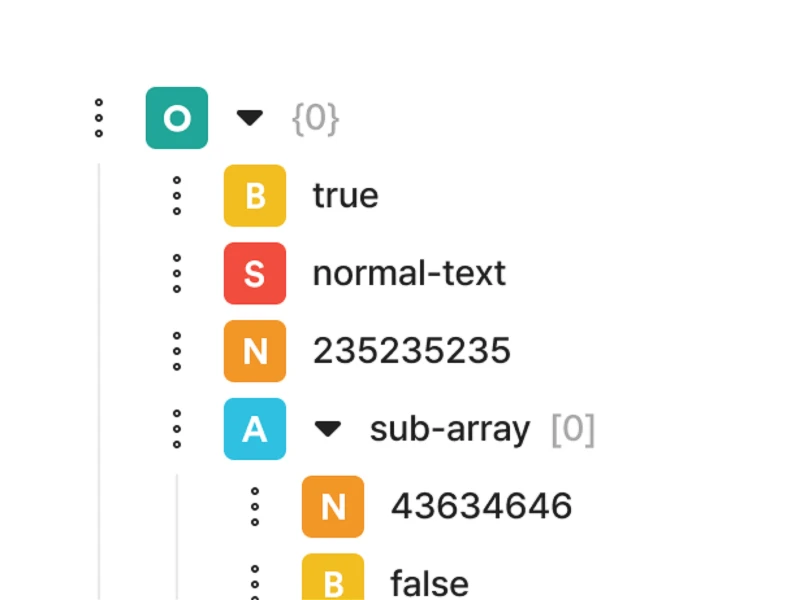
Task: Open options dots for true row
Action: point(177,195)
